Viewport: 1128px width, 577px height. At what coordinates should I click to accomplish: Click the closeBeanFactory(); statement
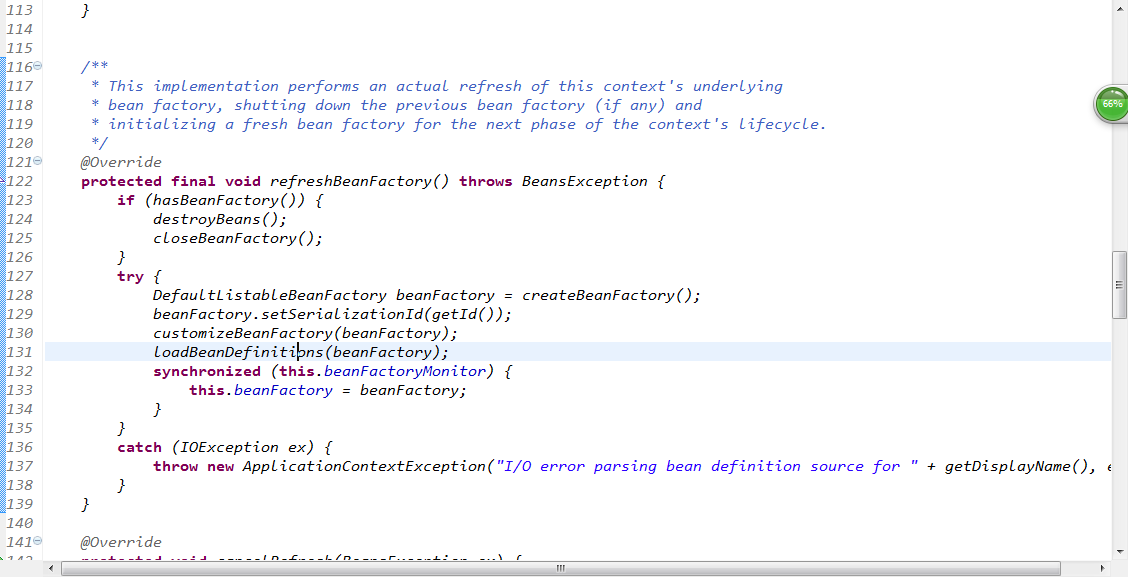pos(237,238)
